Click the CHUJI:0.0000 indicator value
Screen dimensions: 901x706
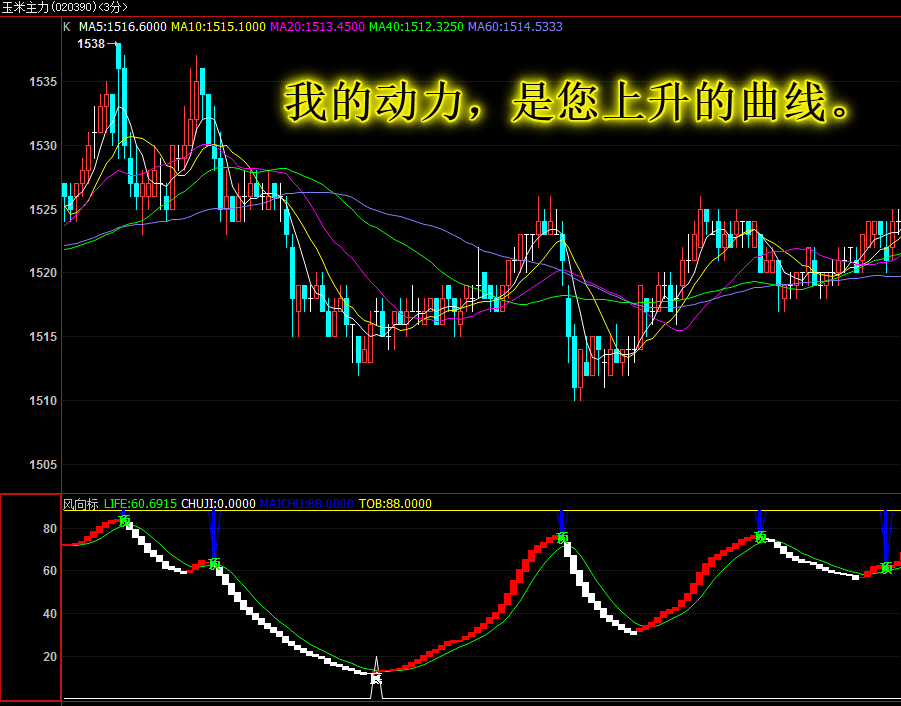click(218, 504)
